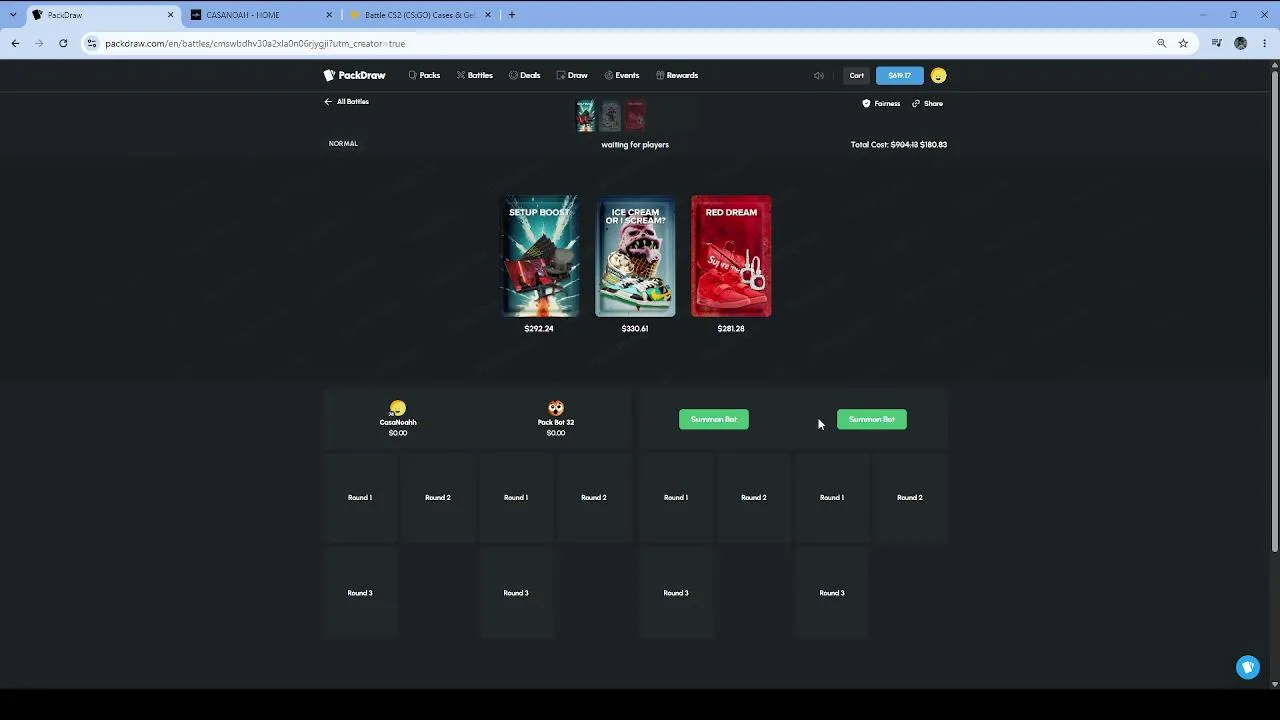Open the browser zoom control
The height and width of the screenshot is (720, 1280).
click(1161, 43)
